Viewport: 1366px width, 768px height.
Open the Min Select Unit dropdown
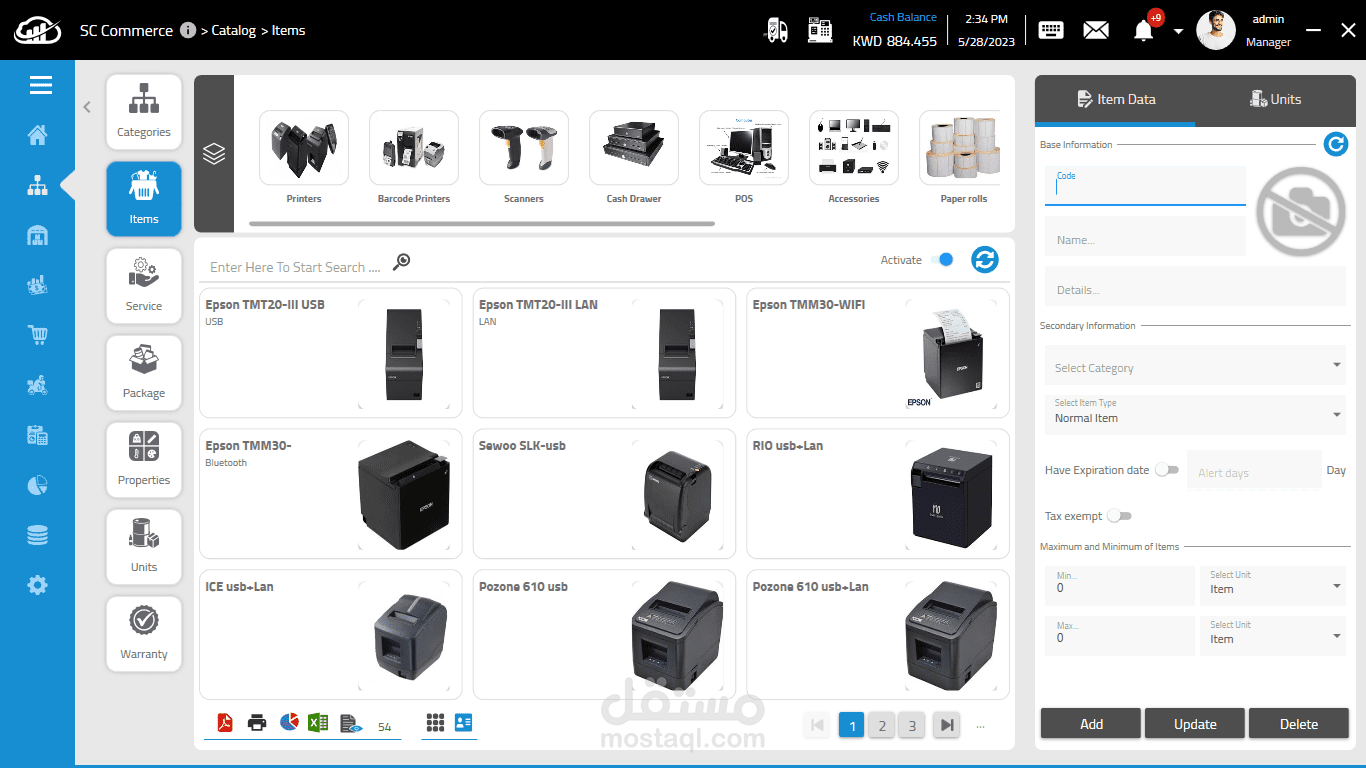[1273, 586]
